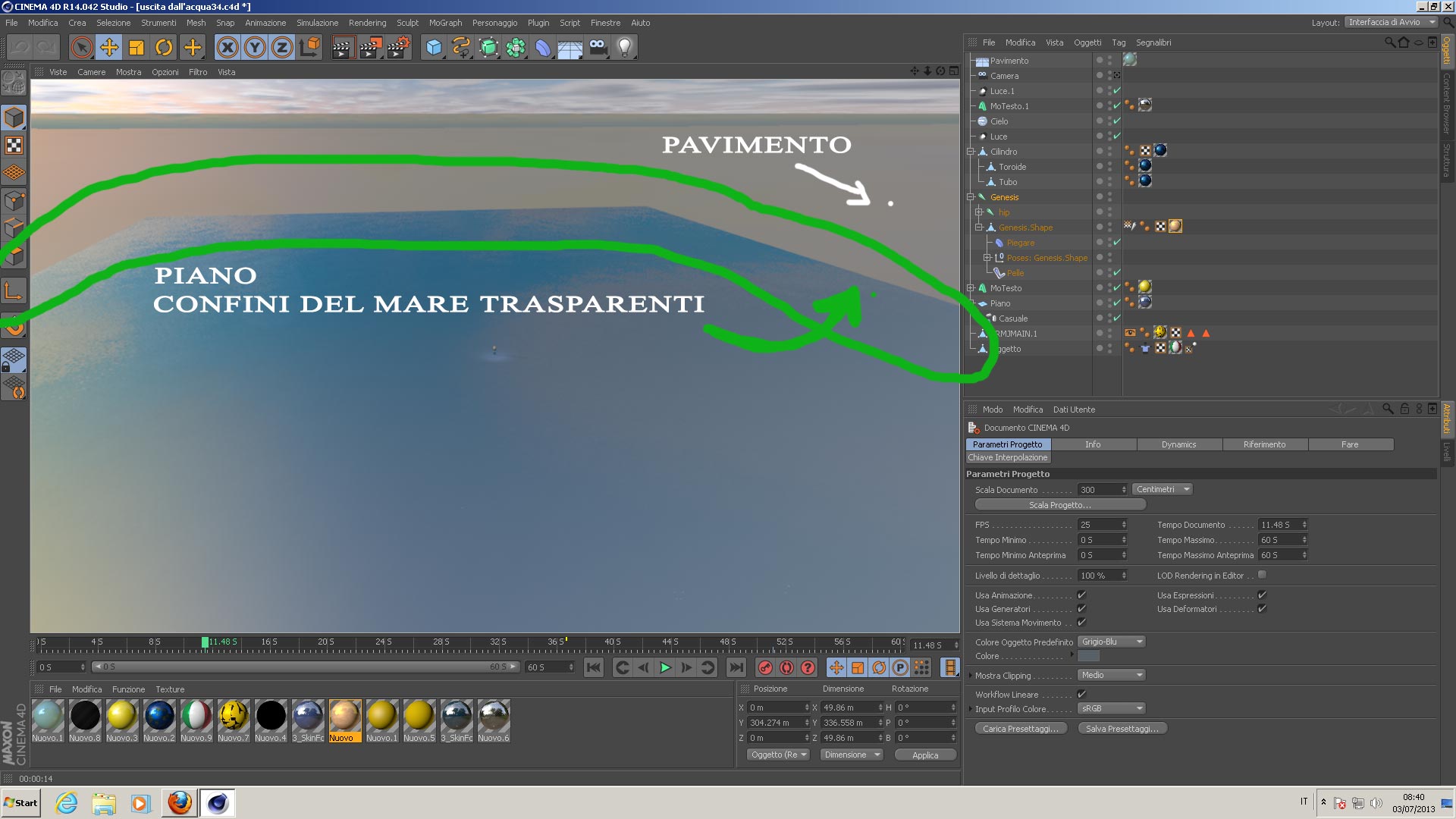Click the Light object bulb icon
Viewport: 1456px width, 819px height.
624,48
